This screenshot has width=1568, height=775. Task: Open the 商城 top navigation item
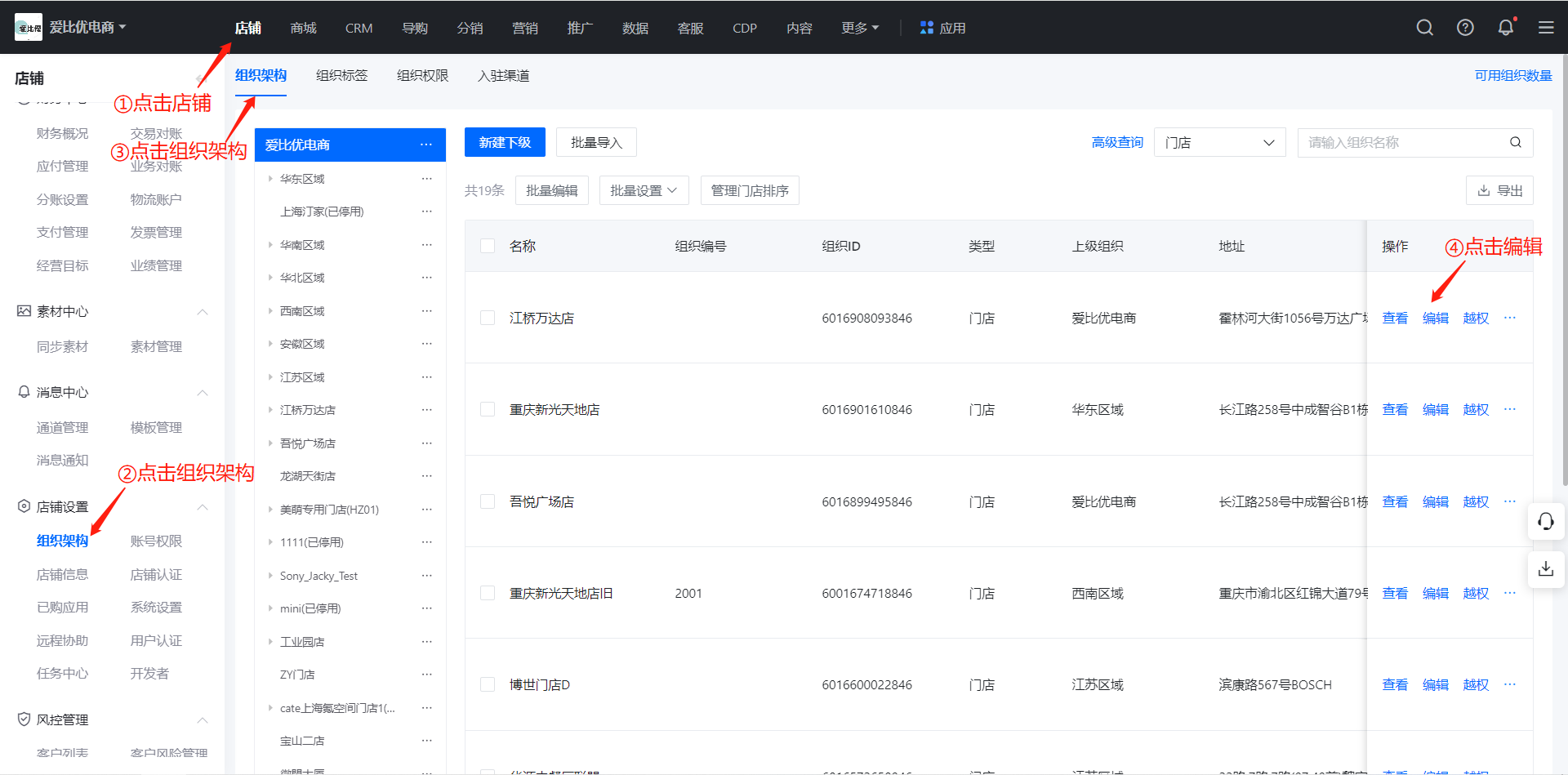[303, 28]
